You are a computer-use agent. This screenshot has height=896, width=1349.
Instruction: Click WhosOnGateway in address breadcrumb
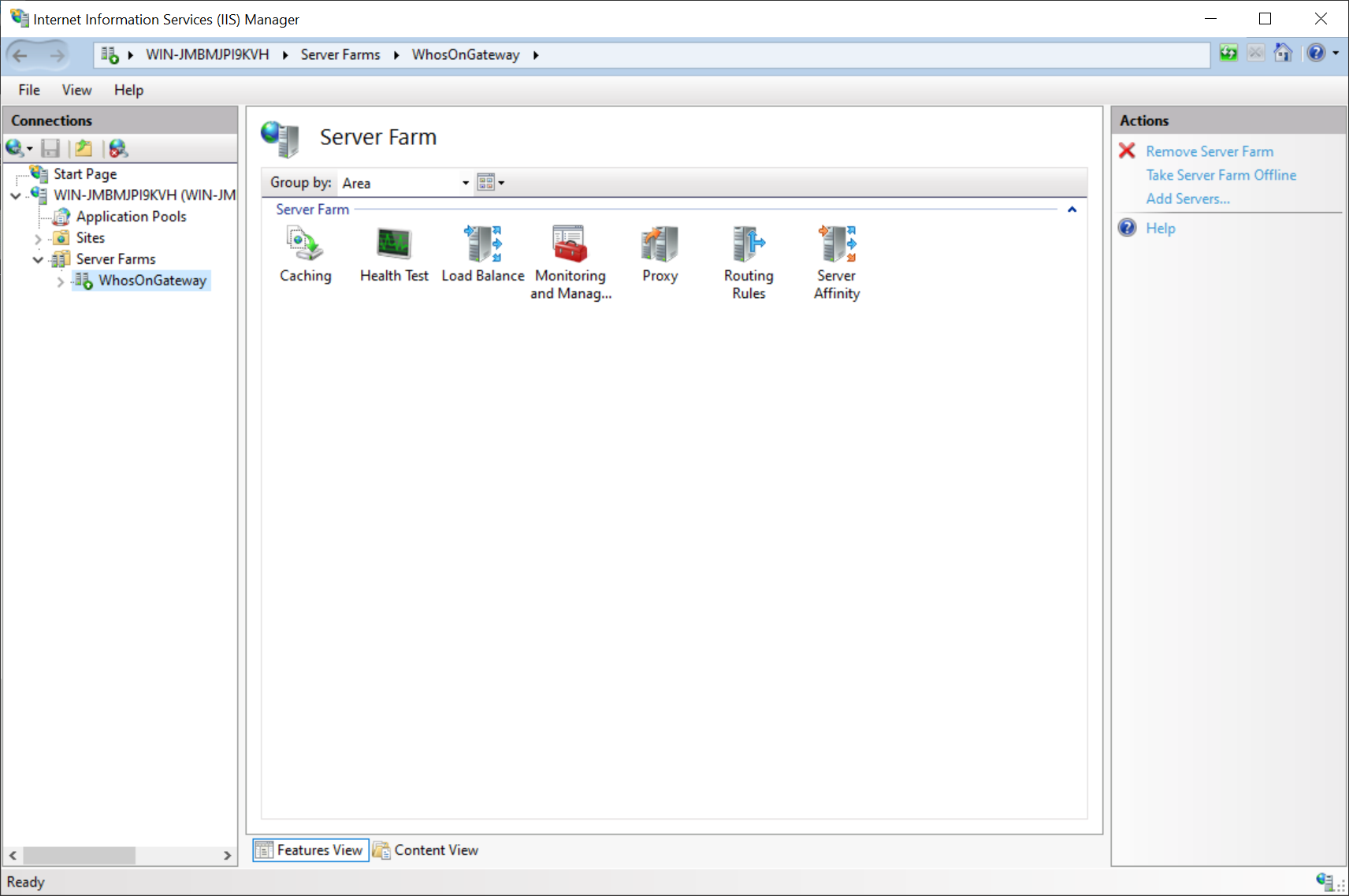click(x=466, y=54)
